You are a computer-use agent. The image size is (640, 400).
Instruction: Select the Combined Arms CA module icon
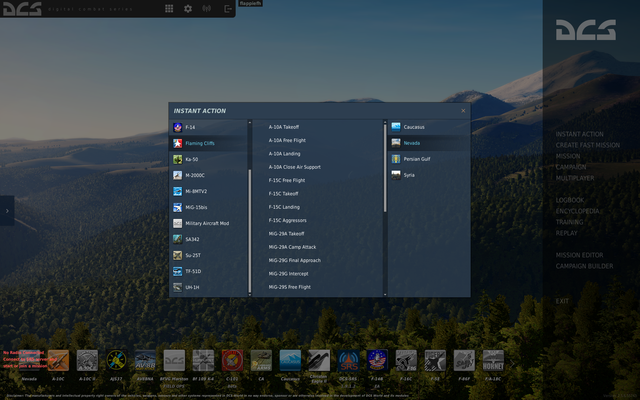pos(261,360)
